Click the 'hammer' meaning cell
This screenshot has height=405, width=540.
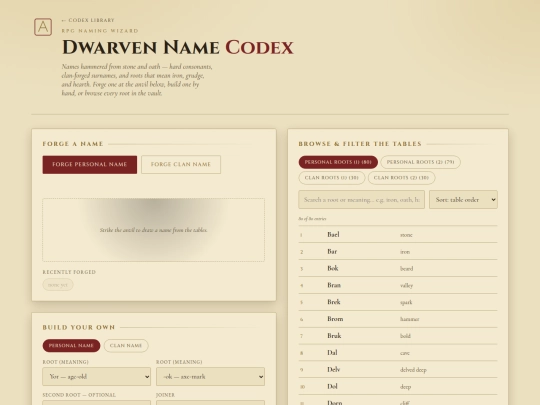[x=409, y=319]
